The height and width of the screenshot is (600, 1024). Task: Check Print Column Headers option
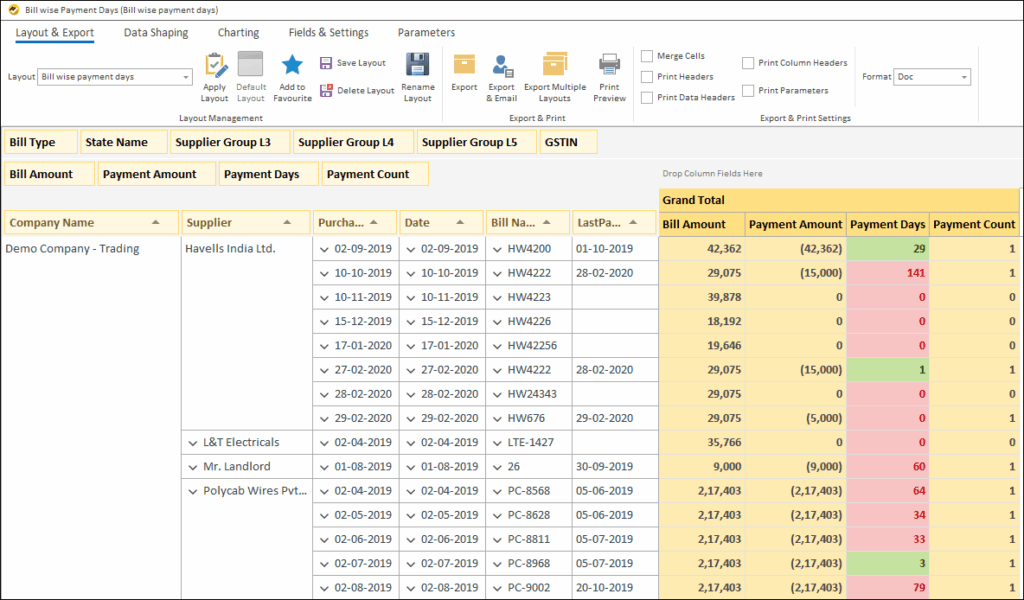(x=747, y=63)
